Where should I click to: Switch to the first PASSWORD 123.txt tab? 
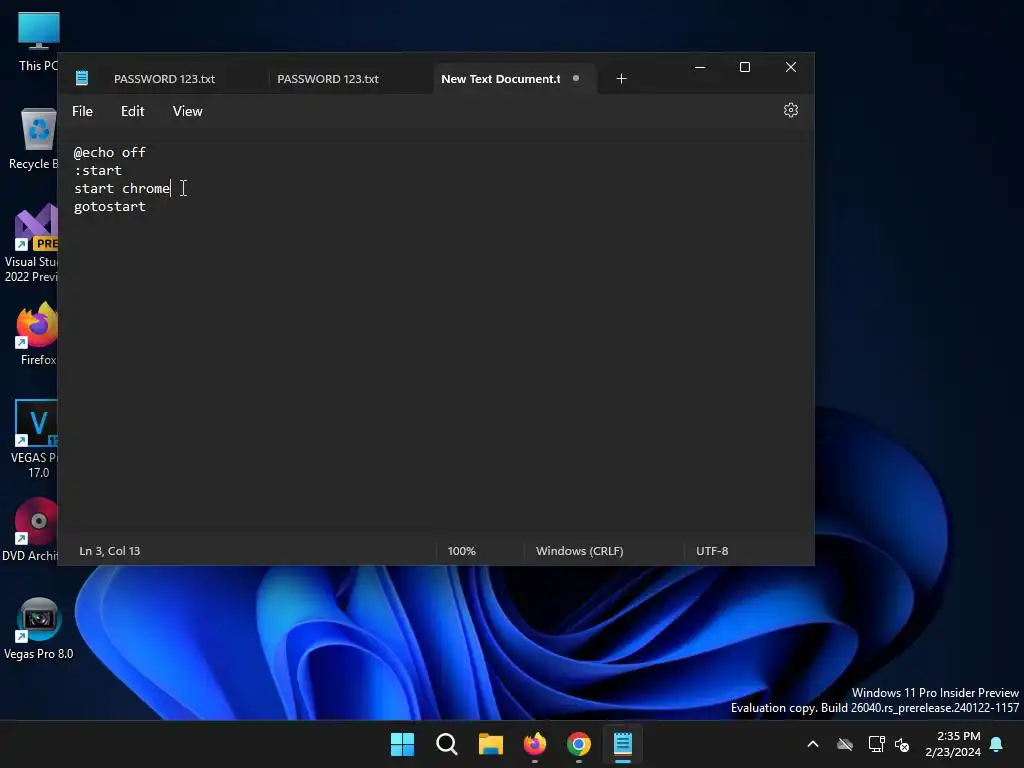click(165, 79)
